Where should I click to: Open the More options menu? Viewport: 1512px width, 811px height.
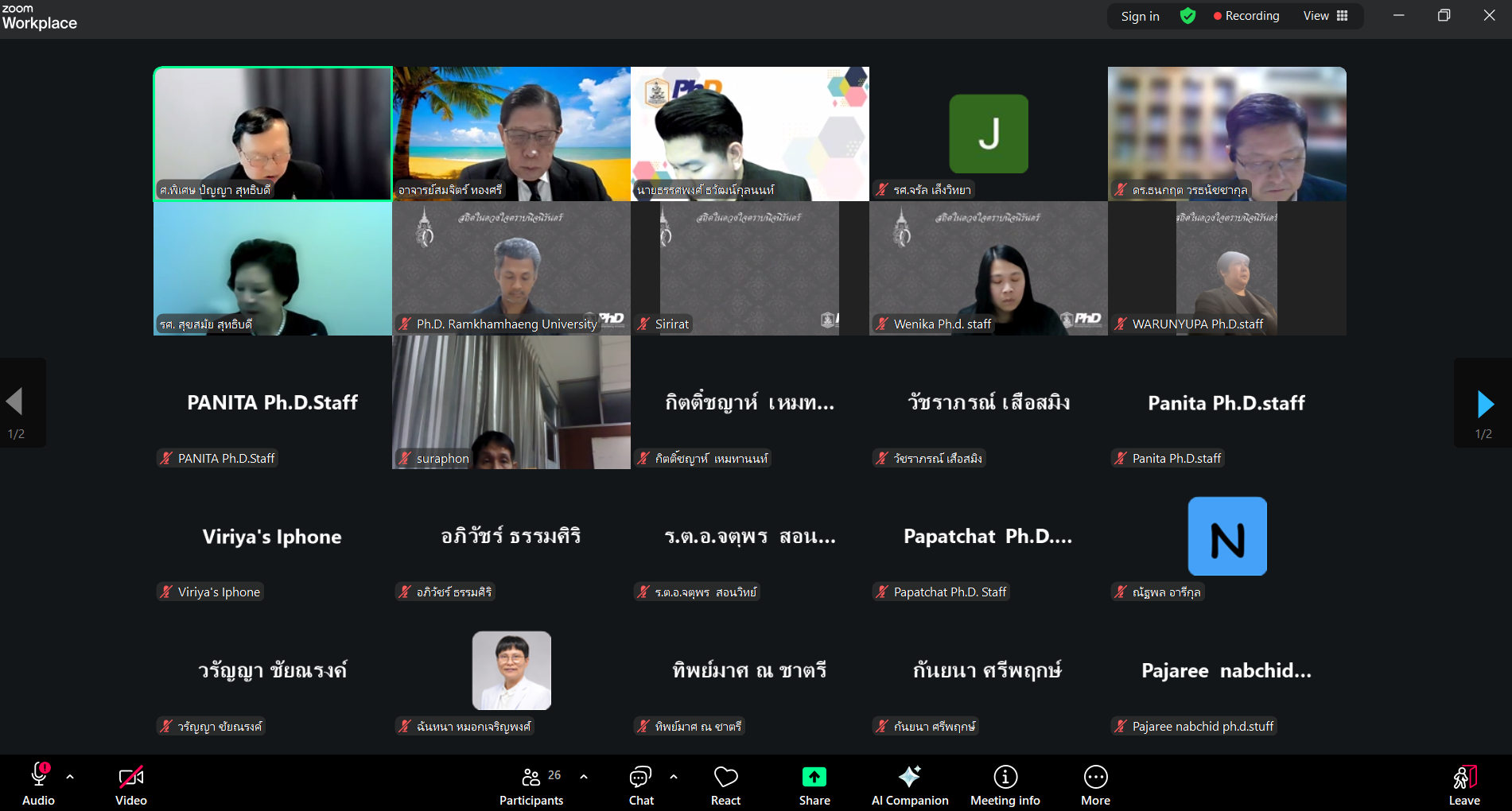(x=1095, y=786)
